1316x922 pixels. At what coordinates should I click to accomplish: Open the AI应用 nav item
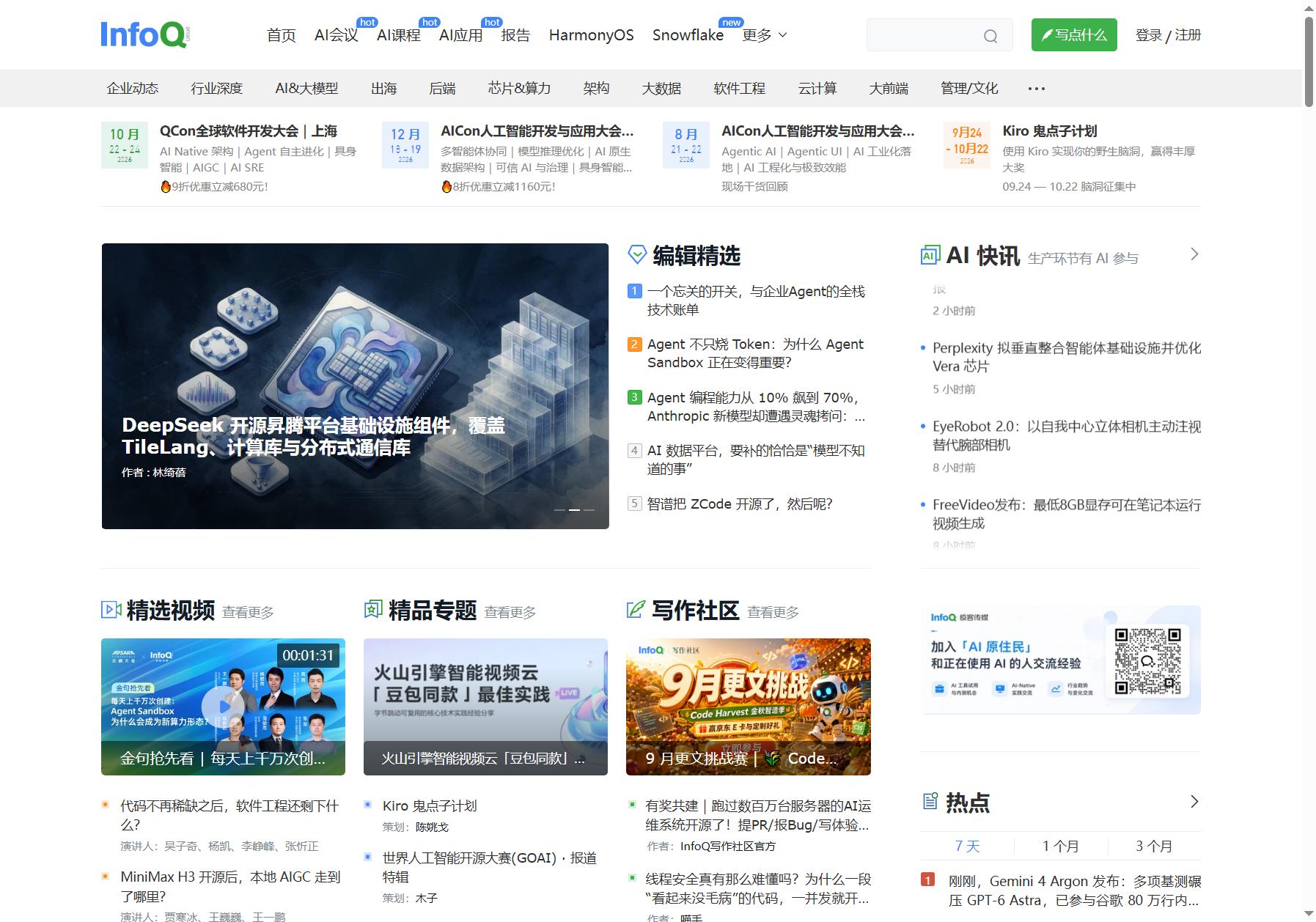[x=461, y=35]
